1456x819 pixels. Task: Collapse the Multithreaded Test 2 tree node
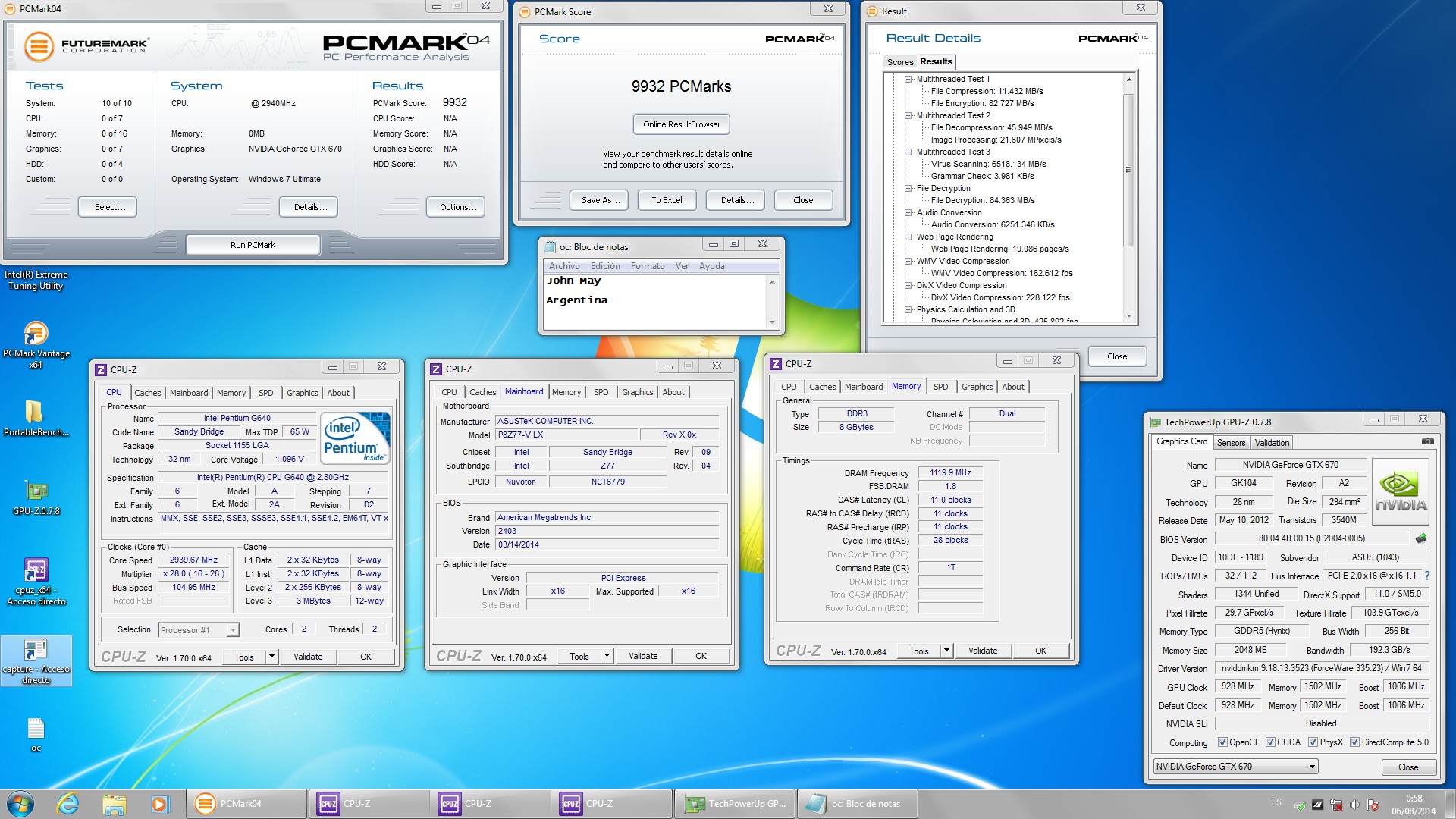pos(908,115)
